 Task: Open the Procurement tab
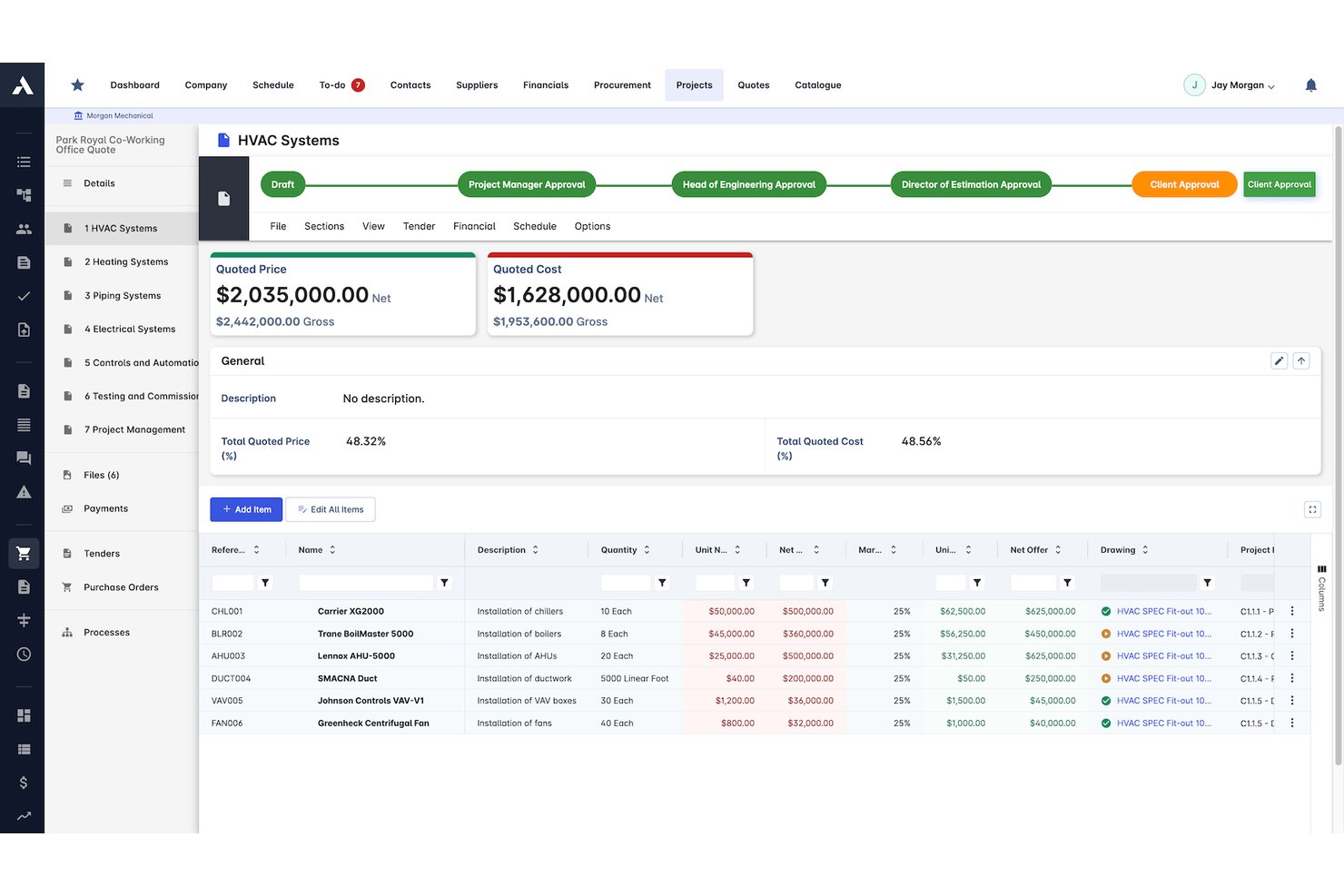coord(622,85)
